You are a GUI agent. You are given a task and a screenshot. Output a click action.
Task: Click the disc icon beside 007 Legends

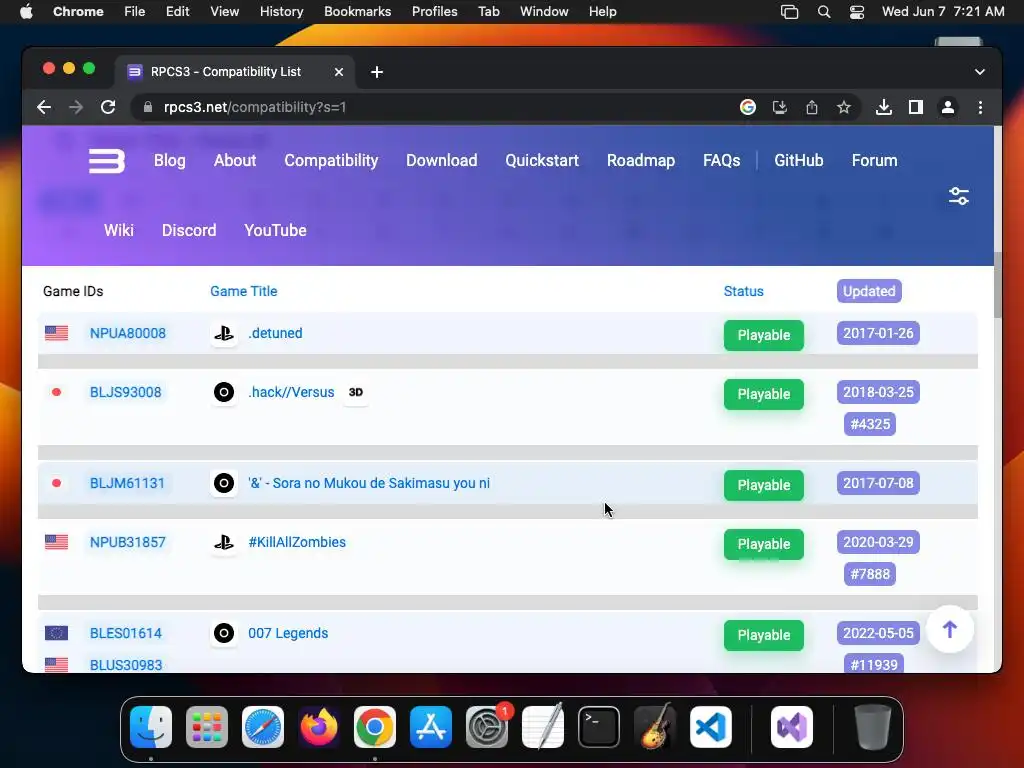pos(224,633)
